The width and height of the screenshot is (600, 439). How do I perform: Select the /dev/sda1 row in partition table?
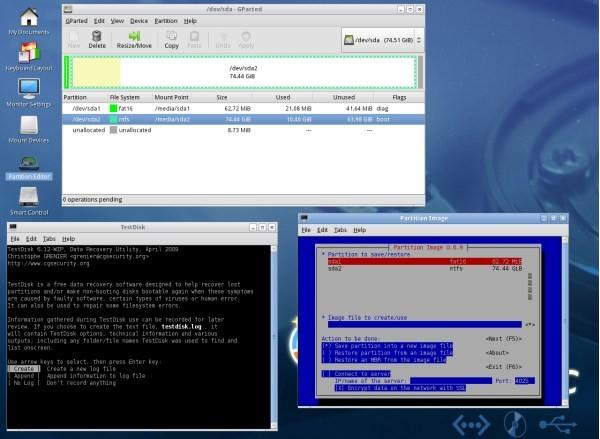pyautogui.click(x=243, y=108)
